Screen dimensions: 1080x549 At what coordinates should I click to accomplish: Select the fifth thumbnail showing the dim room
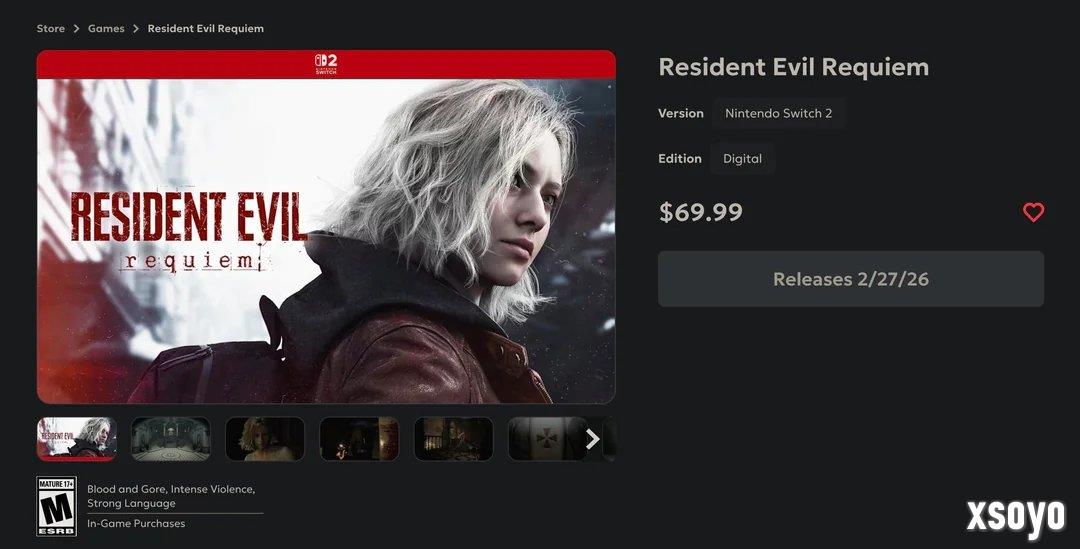pyautogui.click(x=453, y=439)
